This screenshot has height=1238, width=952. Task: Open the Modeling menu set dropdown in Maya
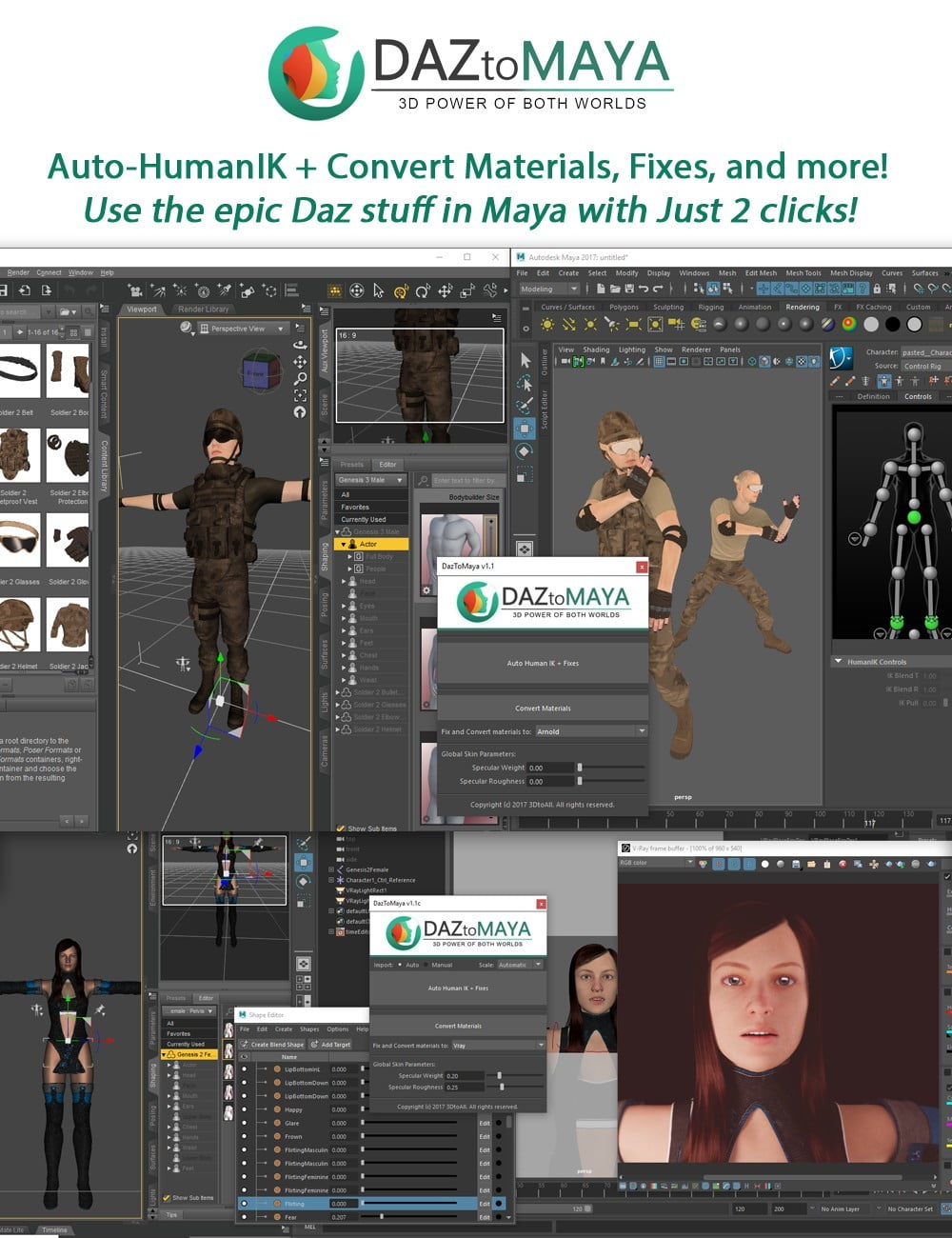(x=548, y=289)
